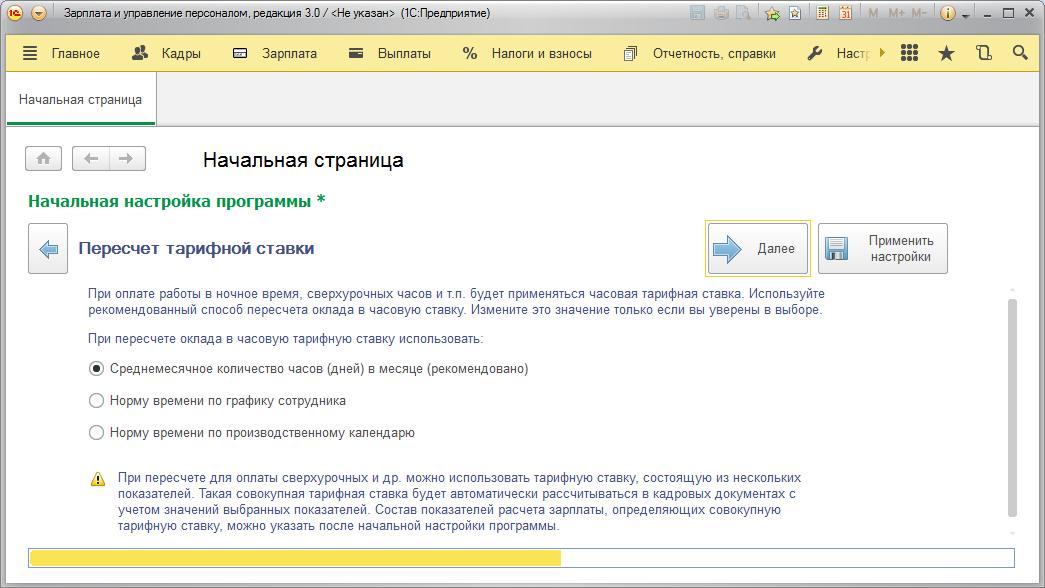Open the calculator from the title bar
Image resolution: width=1045 pixels, height=588 pixels.
coord(822,14)
